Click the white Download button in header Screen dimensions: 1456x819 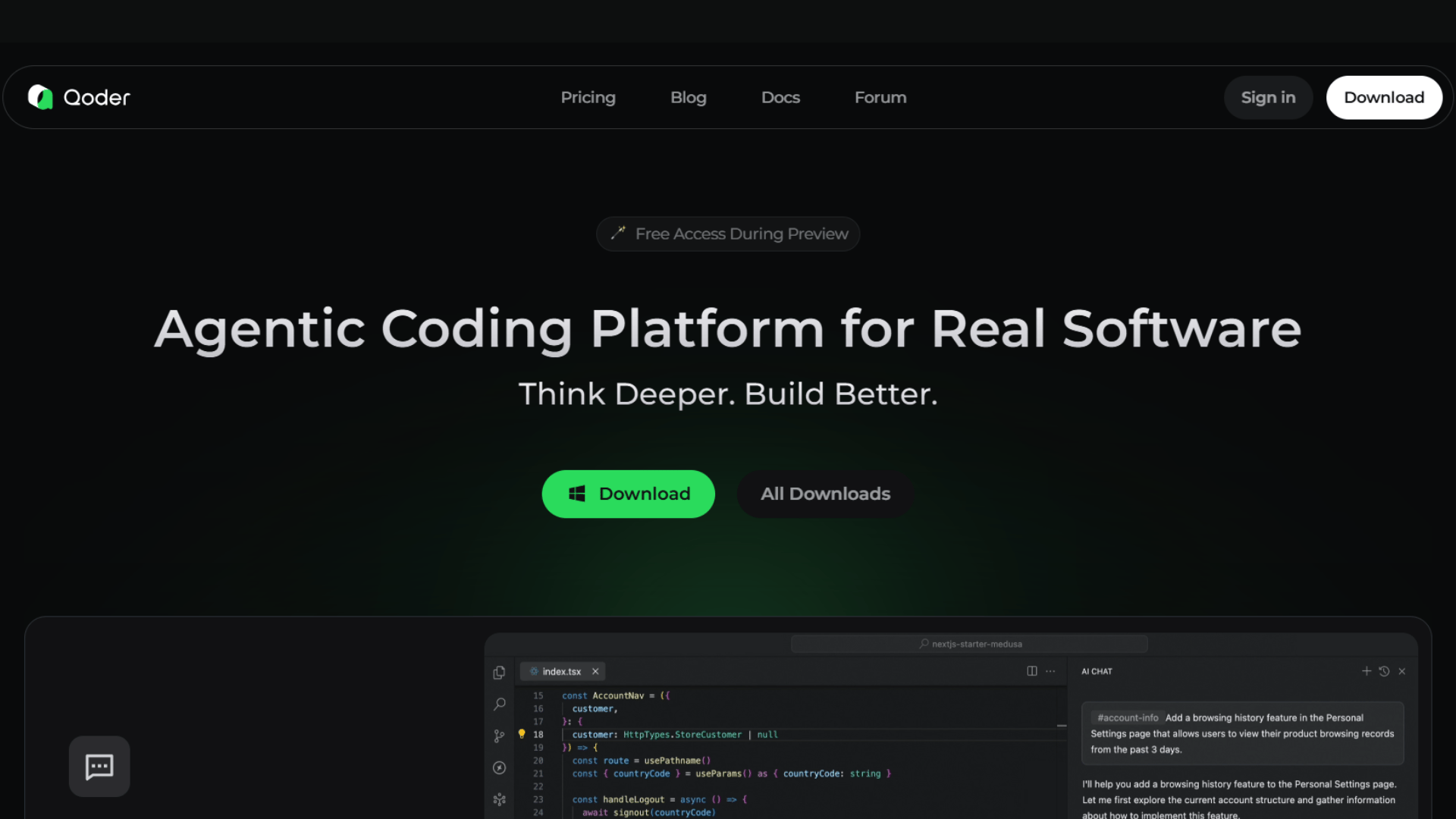[1384, 97]
